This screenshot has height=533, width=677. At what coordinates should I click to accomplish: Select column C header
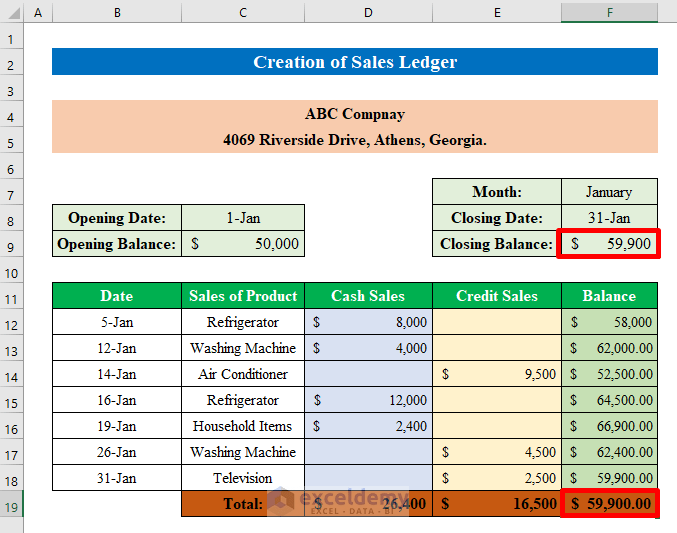[x=243, y=12]
